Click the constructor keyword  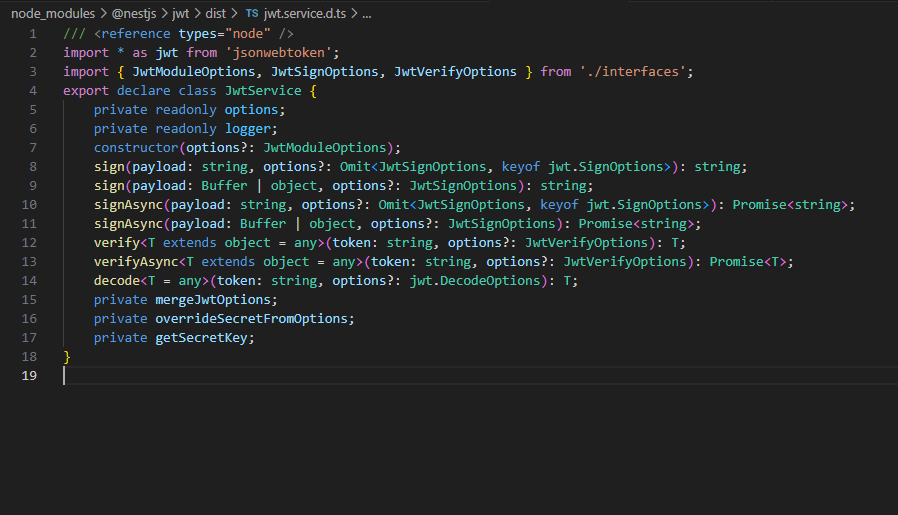(136, 148)
